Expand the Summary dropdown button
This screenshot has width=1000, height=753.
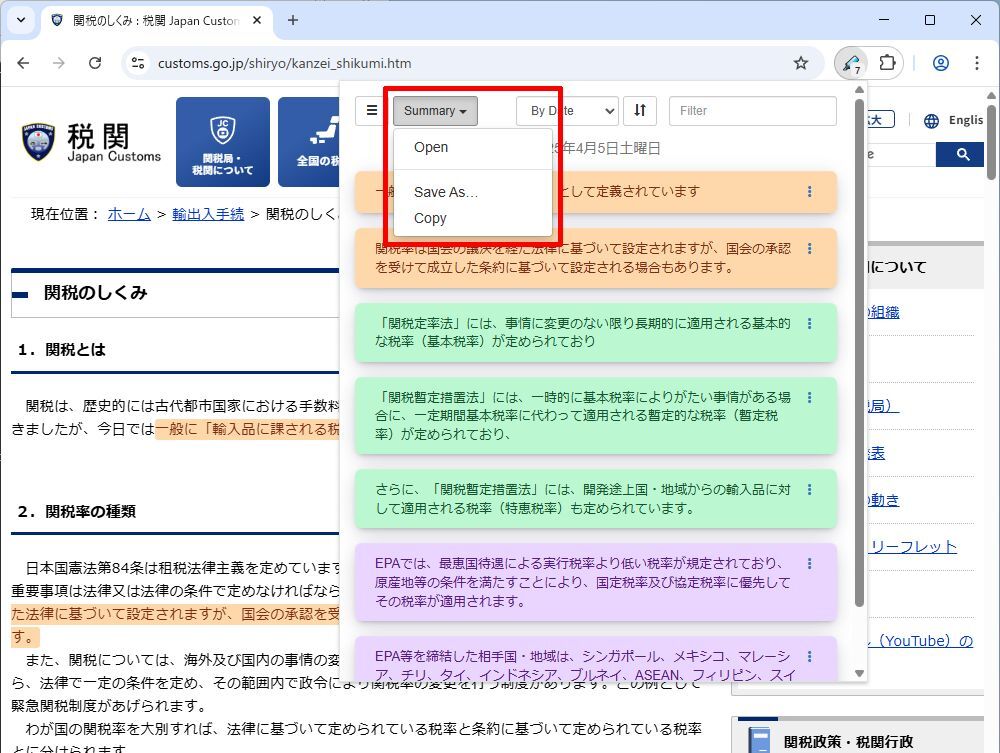435,111
